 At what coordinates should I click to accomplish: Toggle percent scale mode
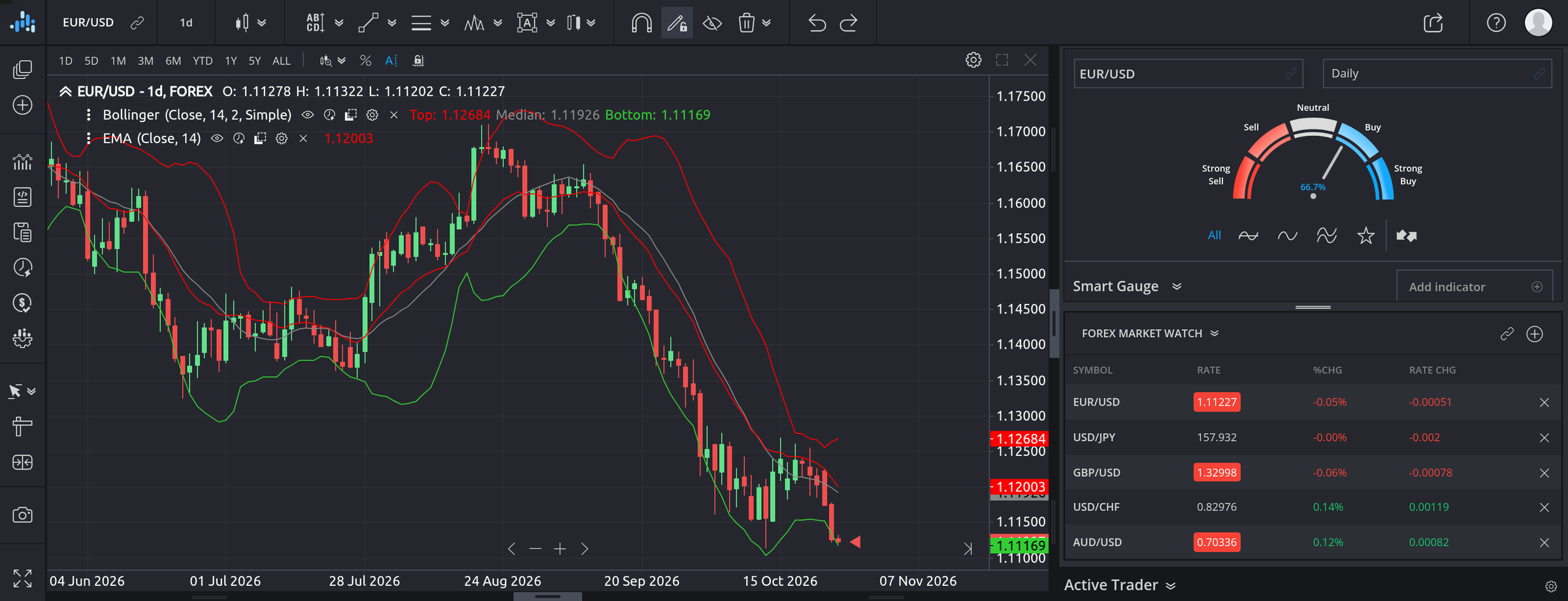[365, 61]
